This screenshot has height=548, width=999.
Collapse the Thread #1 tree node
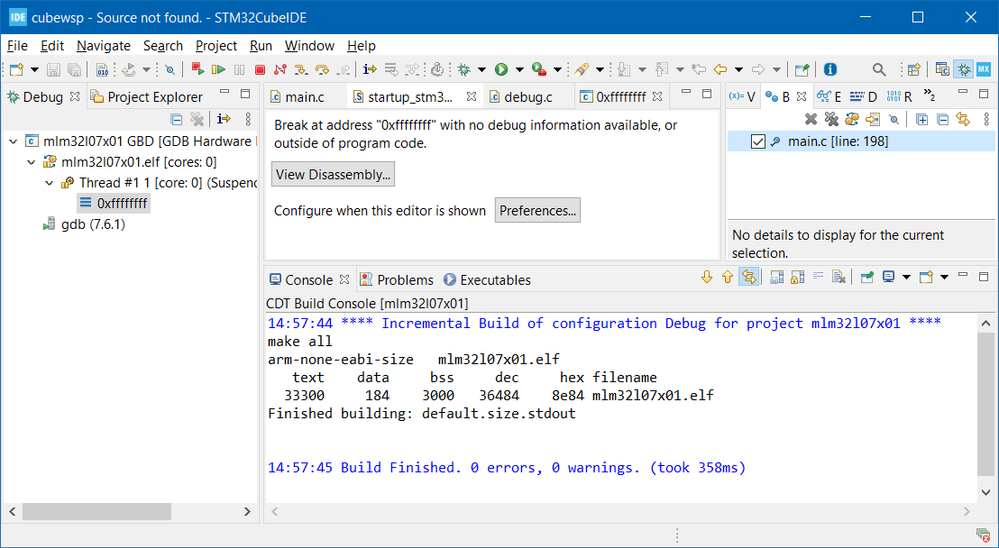pos(49,183)
